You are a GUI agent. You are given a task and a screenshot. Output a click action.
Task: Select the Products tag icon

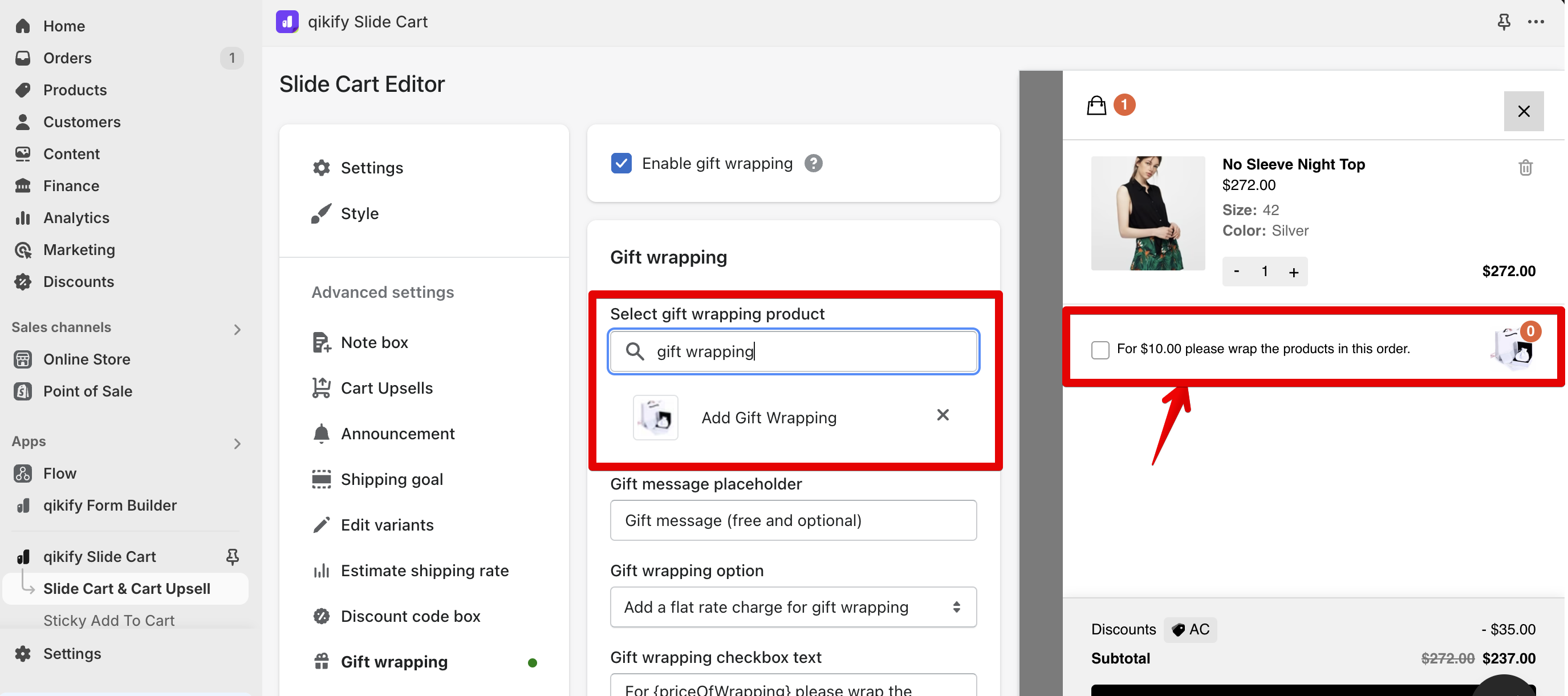pyautogui.click(x=23, y=90)
